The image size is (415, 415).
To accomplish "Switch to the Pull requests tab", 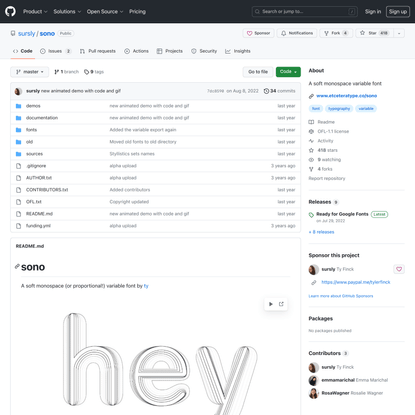I will [x=98, y=51].
